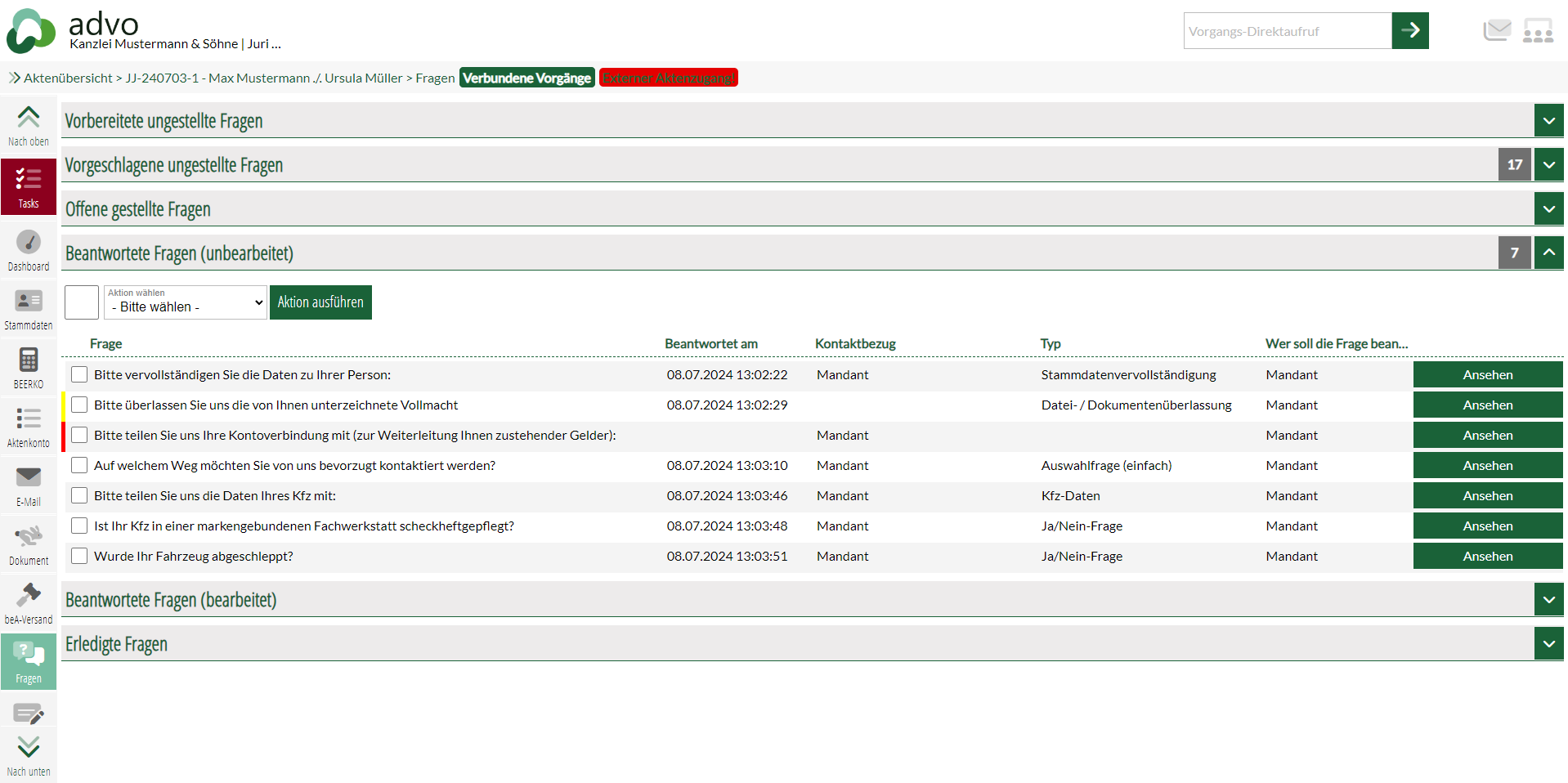
Task: Expand the 'Vorbereitete ungestellte Fragen' section
Action: [1548, 121]
